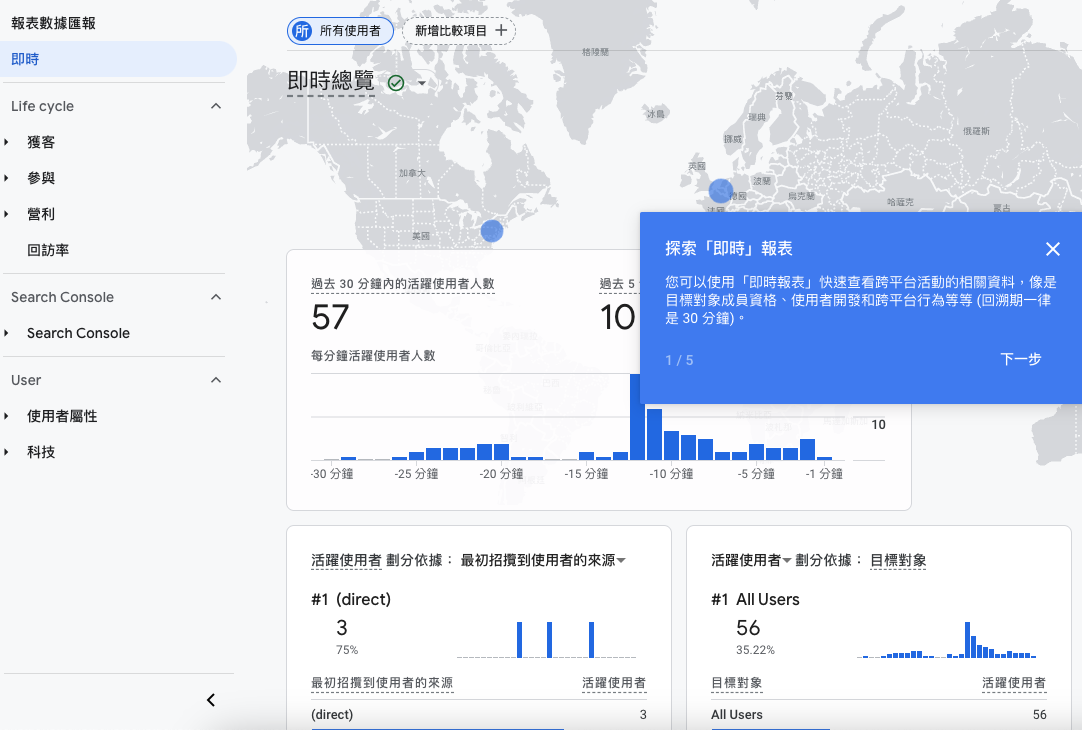Open the 最初招攬到使用者的來源 dimension dropdown

coord(621,561)
